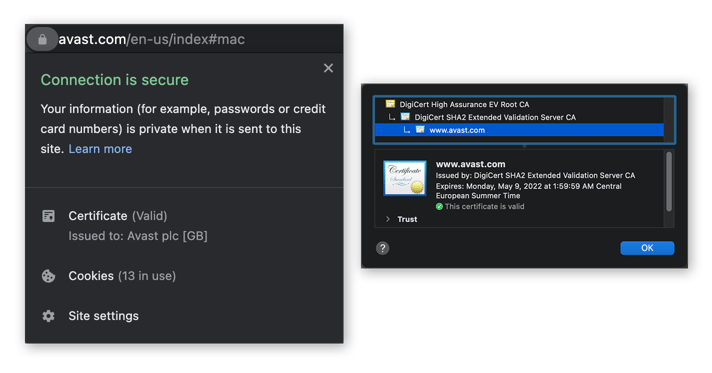The image size is (712, 373).
Task: Click the Site settings gear icon
Action: click(49, 316)
